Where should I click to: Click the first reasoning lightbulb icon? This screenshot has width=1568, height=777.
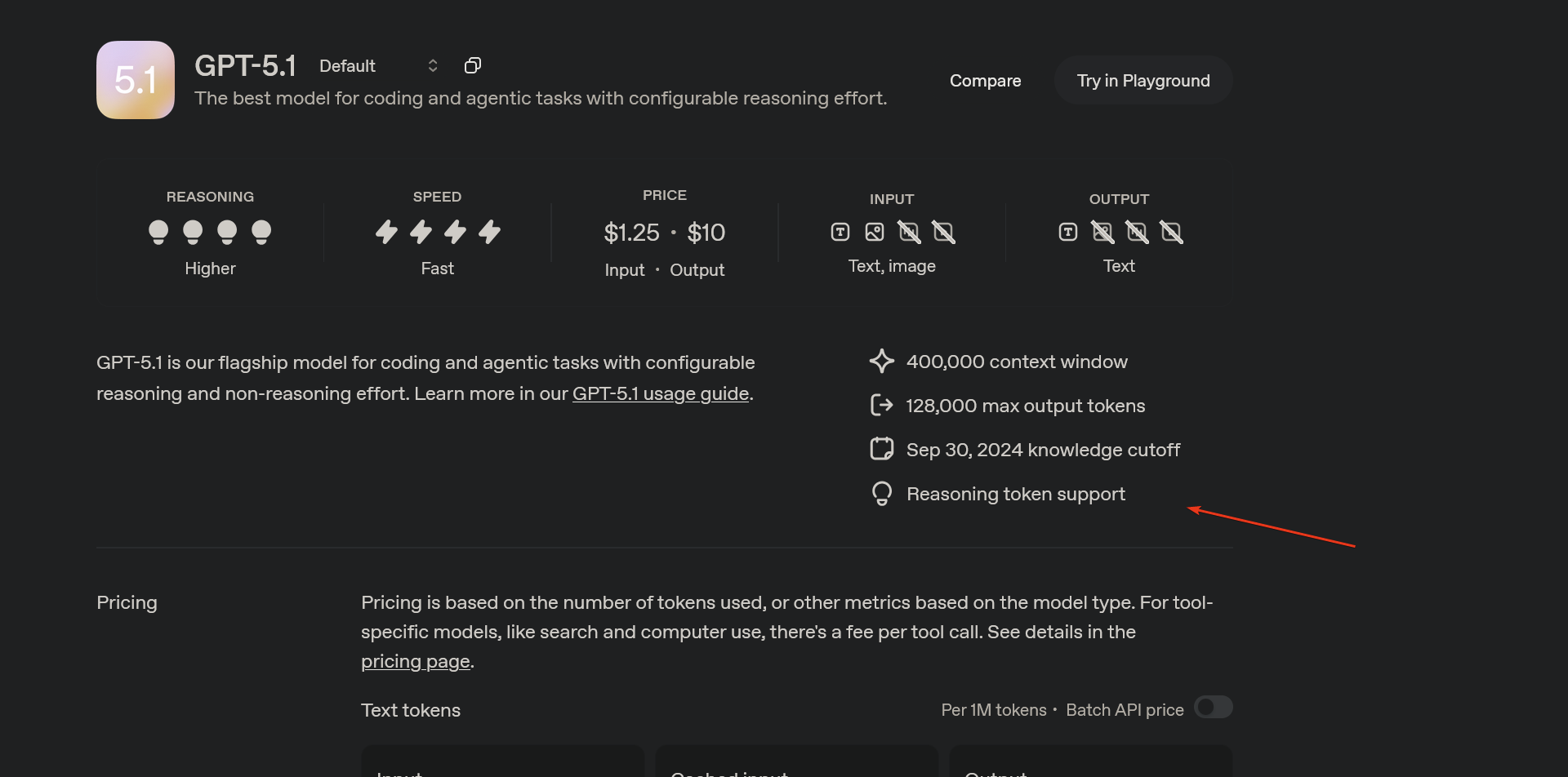[x=158, y=232]
